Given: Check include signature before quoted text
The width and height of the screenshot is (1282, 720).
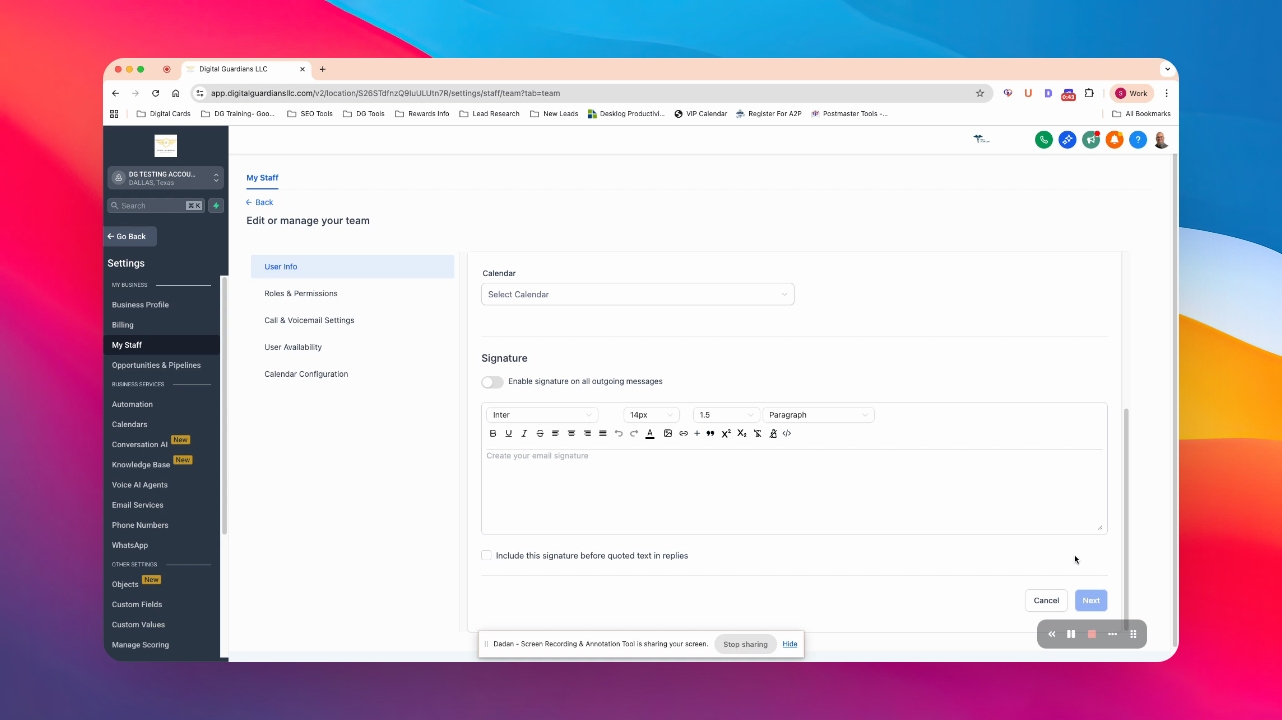Looking at the screenshot, I should (486, 555).
